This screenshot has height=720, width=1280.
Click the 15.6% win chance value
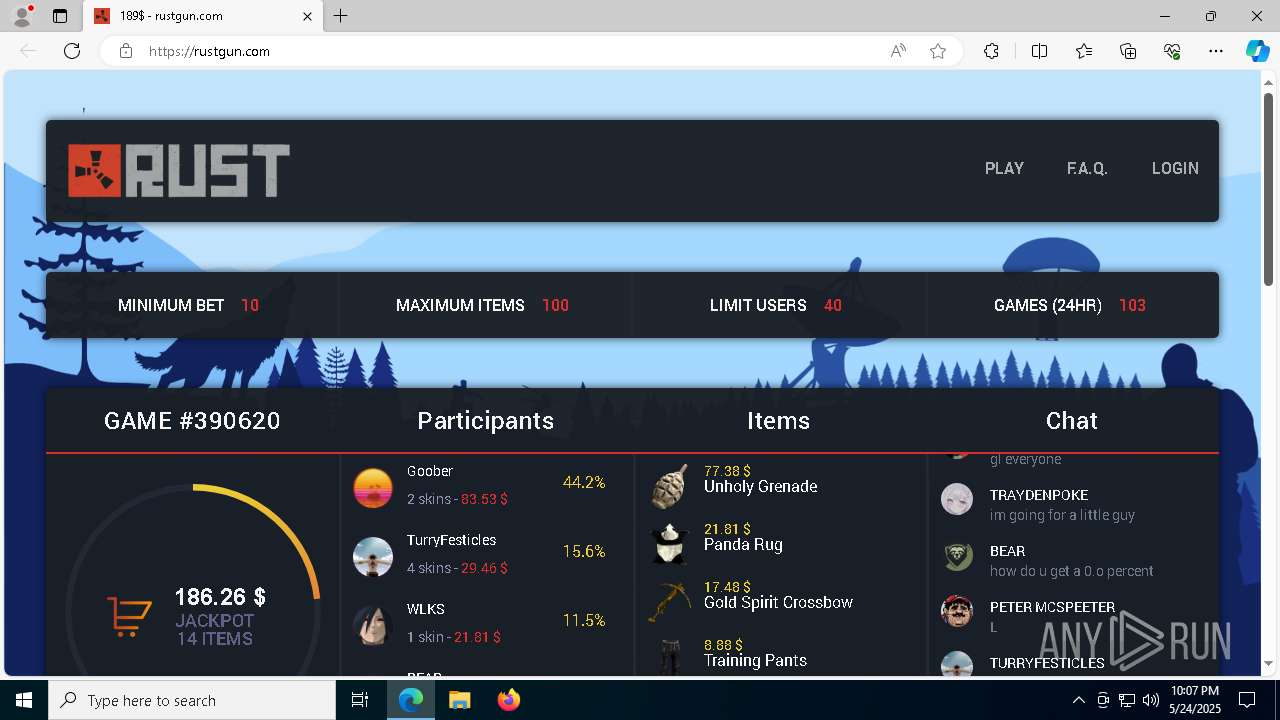click(x=584, y=551)
